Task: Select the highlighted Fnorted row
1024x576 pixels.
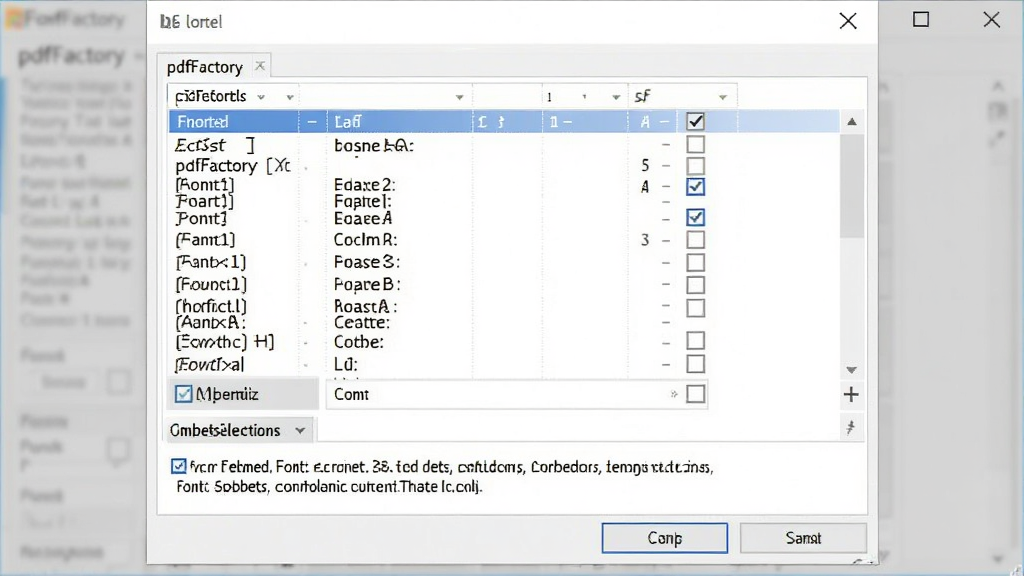Action: (504, 121)
